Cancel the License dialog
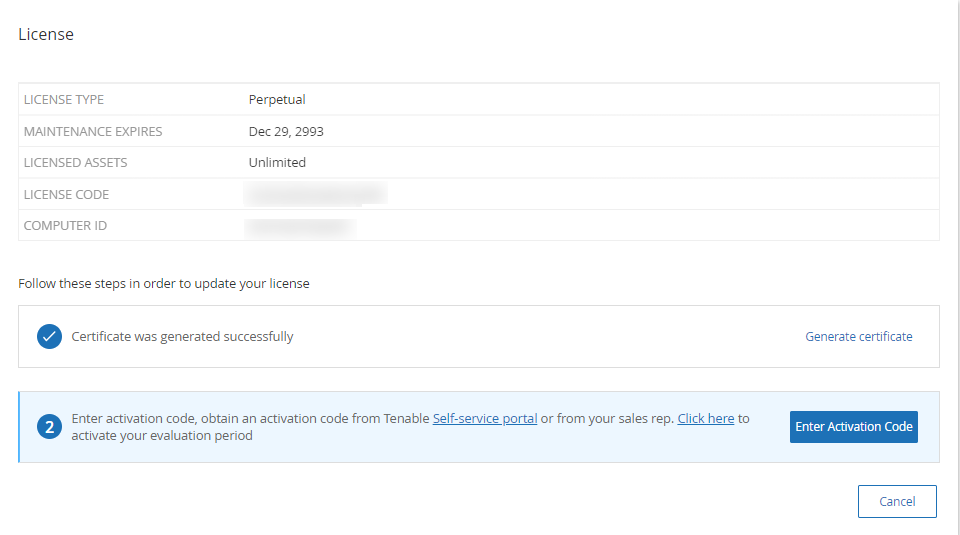The width and height of the screenshot is (960, 535). [897, 501]
